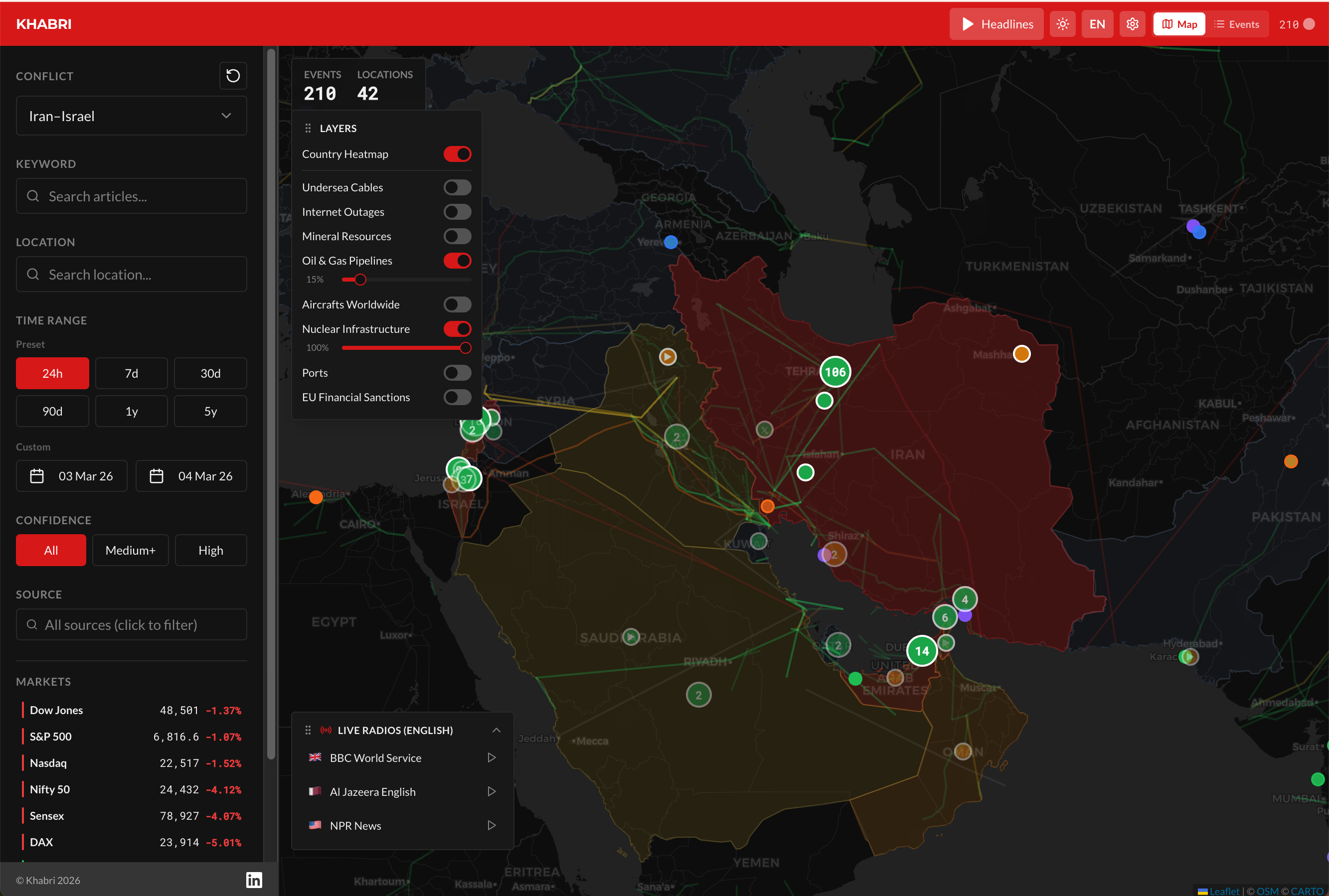Play the BBC World Service stream

pos(492,757)
